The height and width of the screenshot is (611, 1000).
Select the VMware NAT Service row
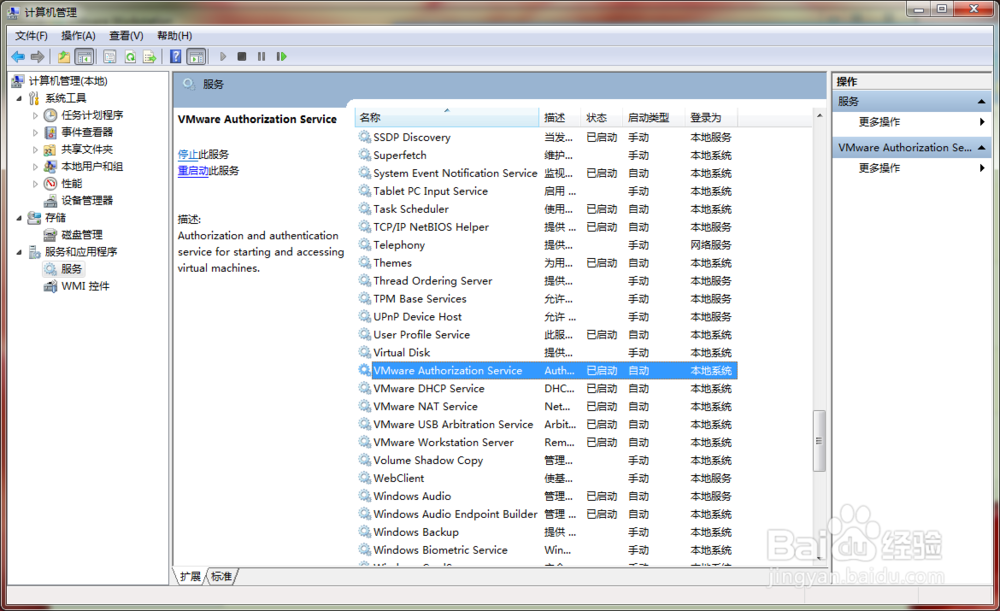pos(547,406)
